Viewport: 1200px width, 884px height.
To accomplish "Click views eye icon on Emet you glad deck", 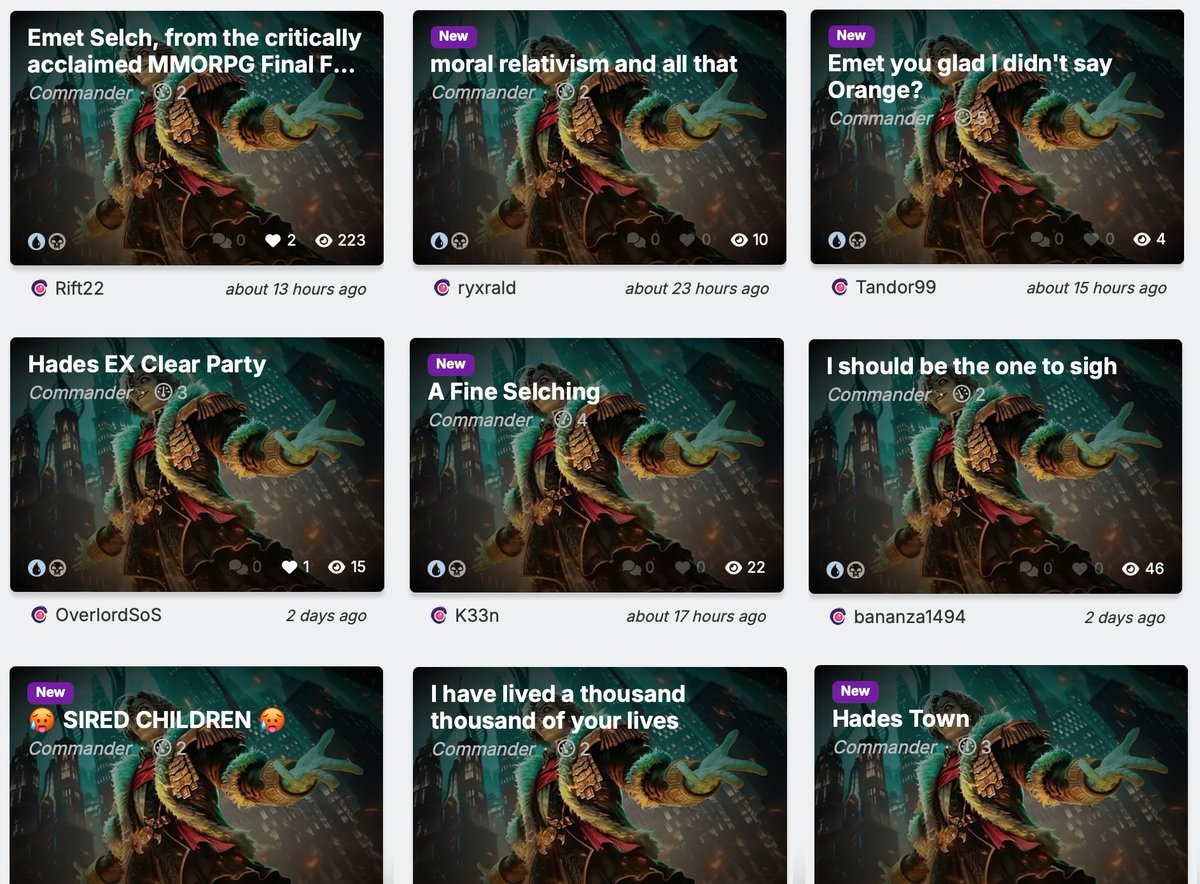I will pyautogui.click(x=1142, y=239).
